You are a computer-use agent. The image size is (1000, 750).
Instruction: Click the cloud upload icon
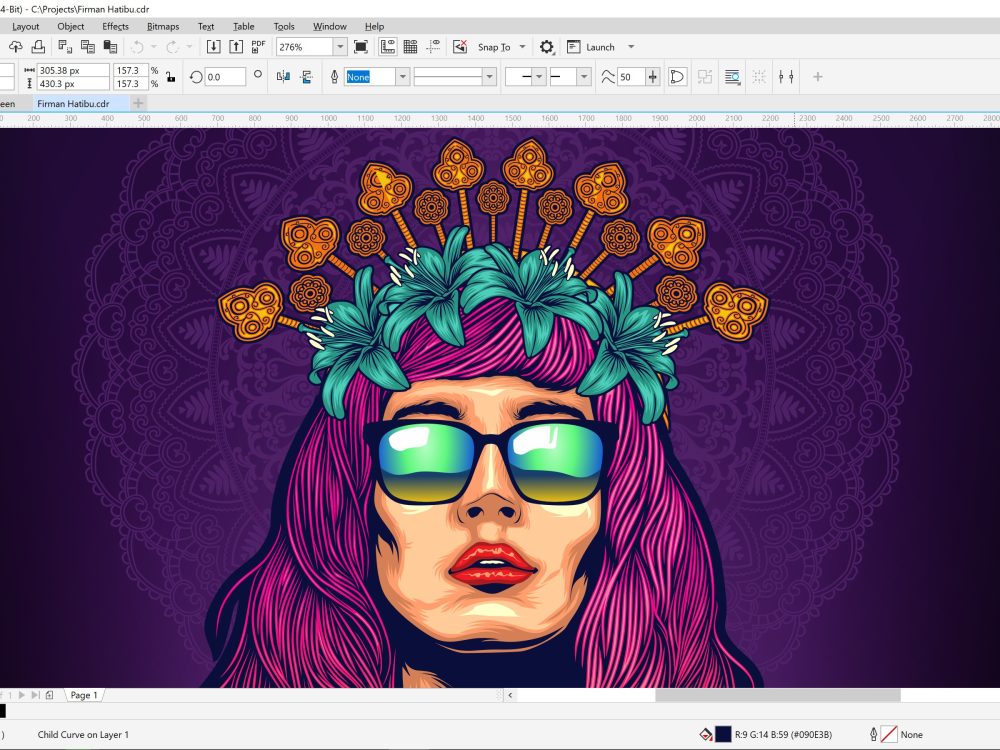coord(15,47)
